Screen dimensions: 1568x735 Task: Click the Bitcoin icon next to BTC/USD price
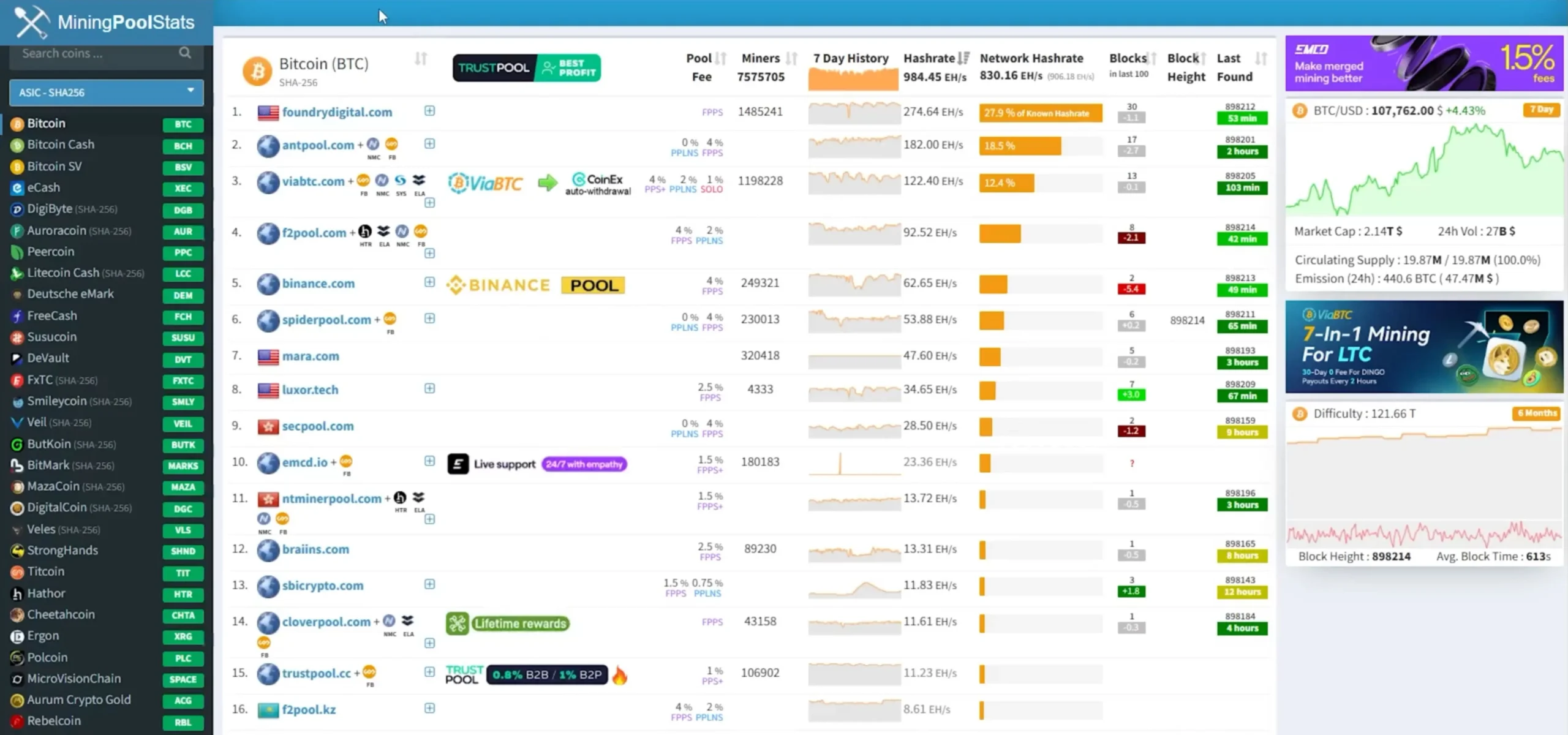[1300, 111]
